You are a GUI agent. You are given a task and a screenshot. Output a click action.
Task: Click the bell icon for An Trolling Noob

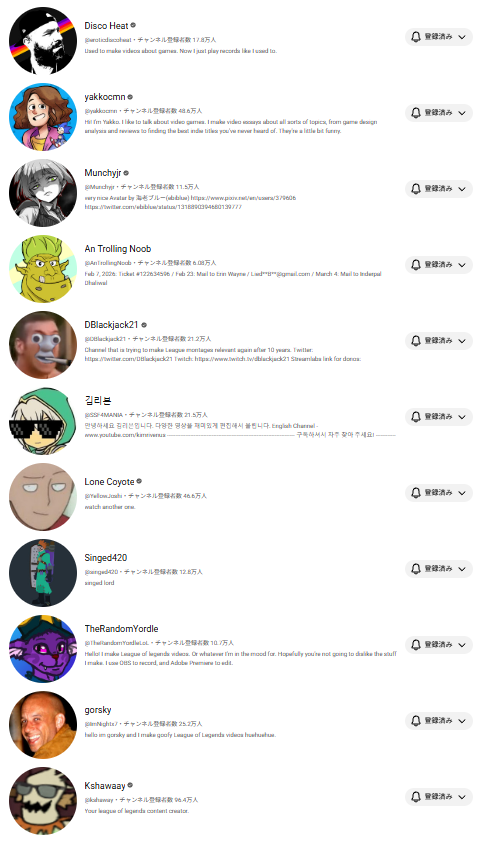pyautogui.click(x=416, y=265)
